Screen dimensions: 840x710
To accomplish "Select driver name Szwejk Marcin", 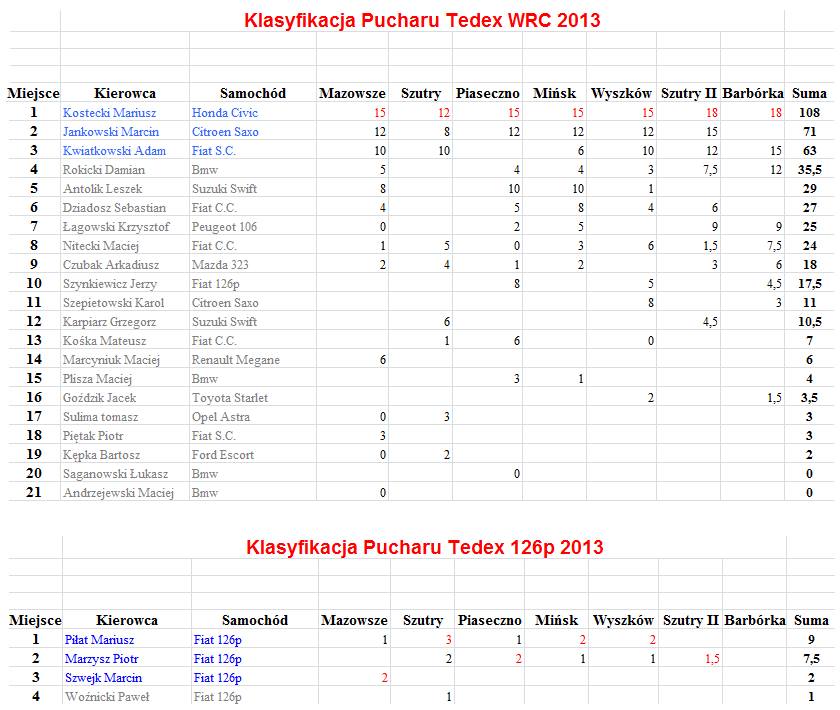I will point(103,678).
